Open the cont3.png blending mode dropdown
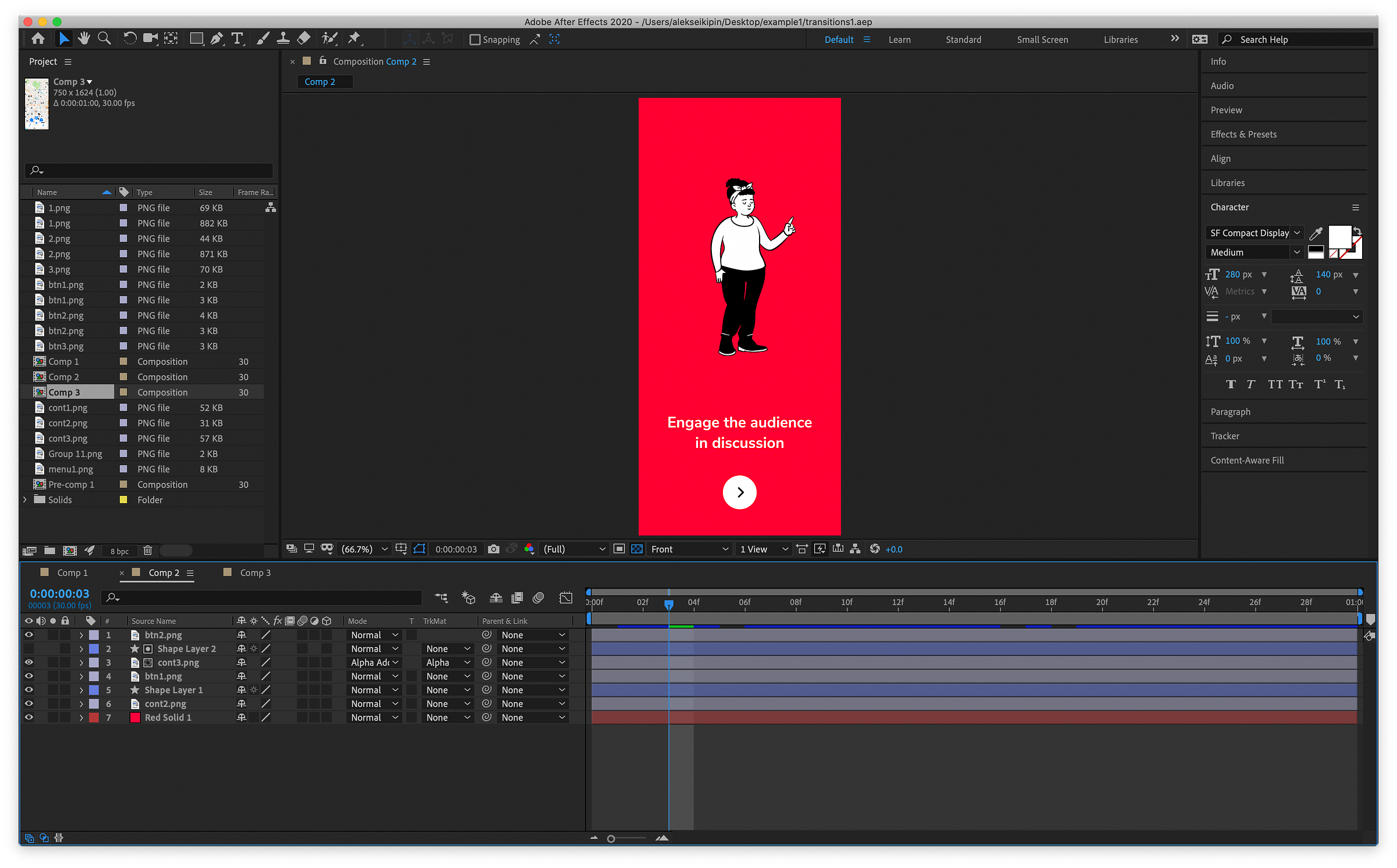 (374, 663)
